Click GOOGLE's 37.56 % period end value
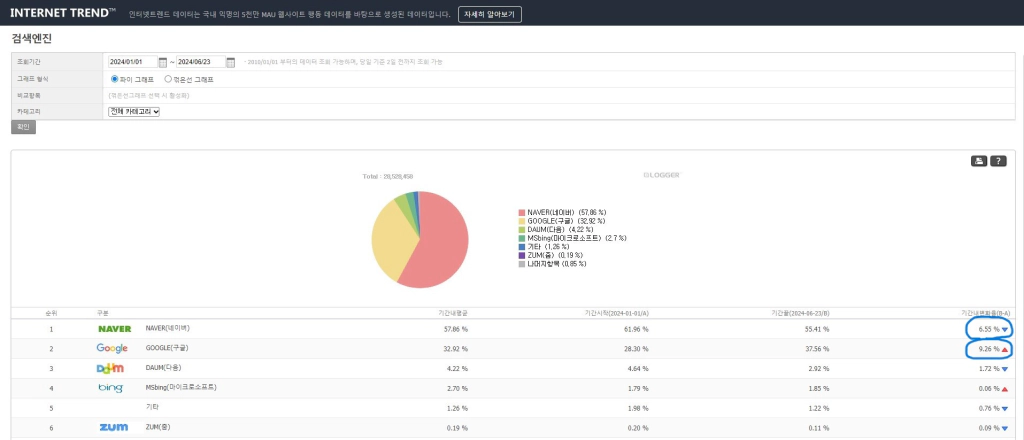The height and width of the screenshot is (440, 1024). tap(817, 349)
